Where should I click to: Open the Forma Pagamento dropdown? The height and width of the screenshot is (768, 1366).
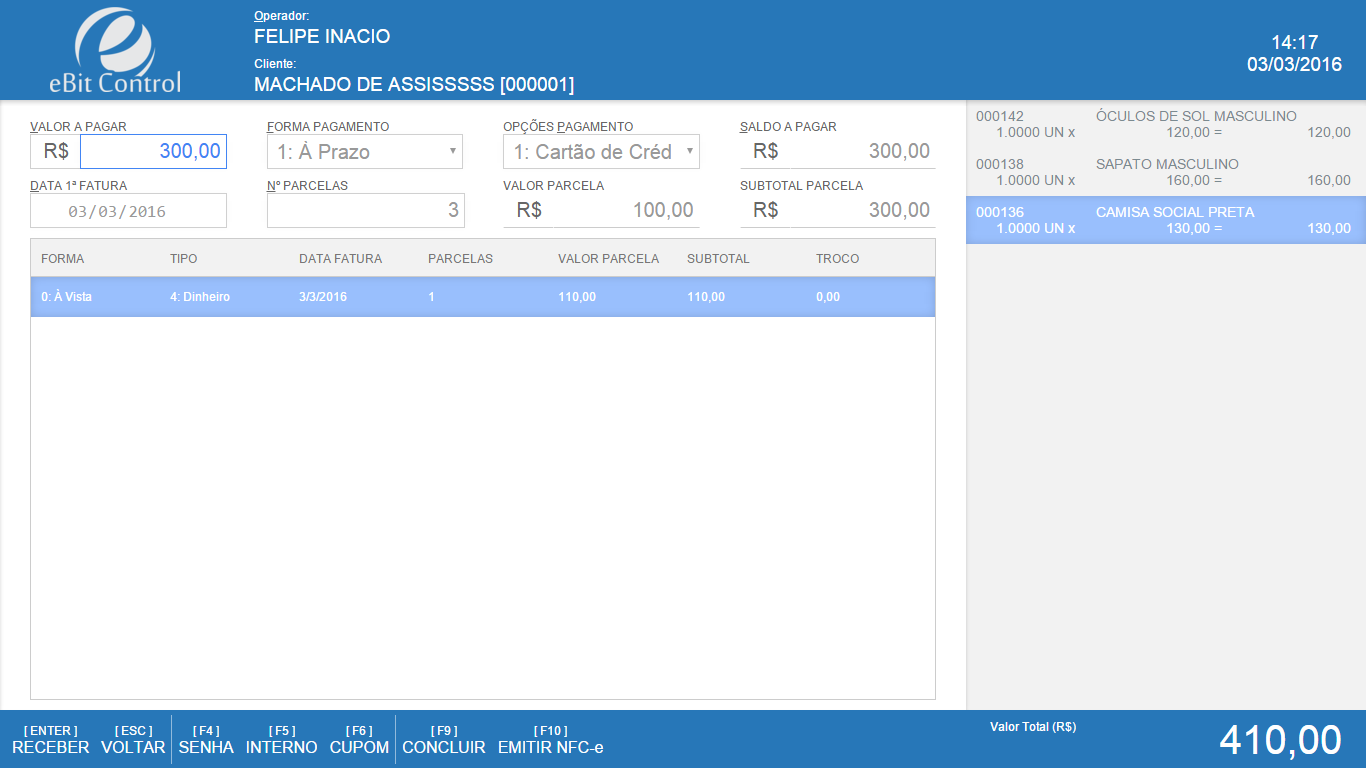click(x=365, y=152)
